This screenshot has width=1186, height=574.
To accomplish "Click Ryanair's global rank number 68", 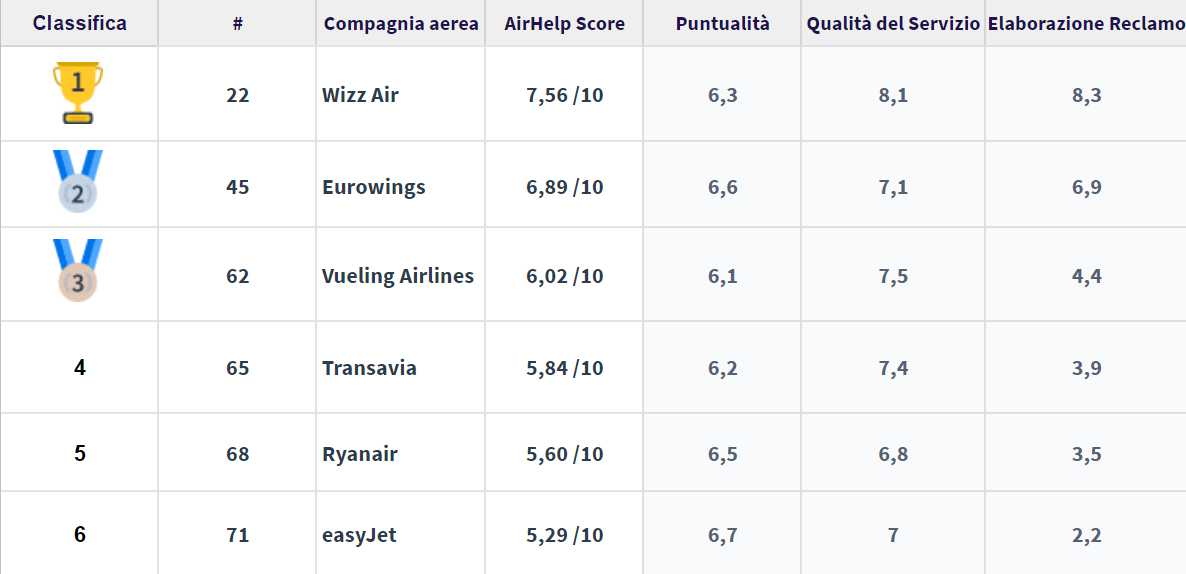I will (238, 455).
